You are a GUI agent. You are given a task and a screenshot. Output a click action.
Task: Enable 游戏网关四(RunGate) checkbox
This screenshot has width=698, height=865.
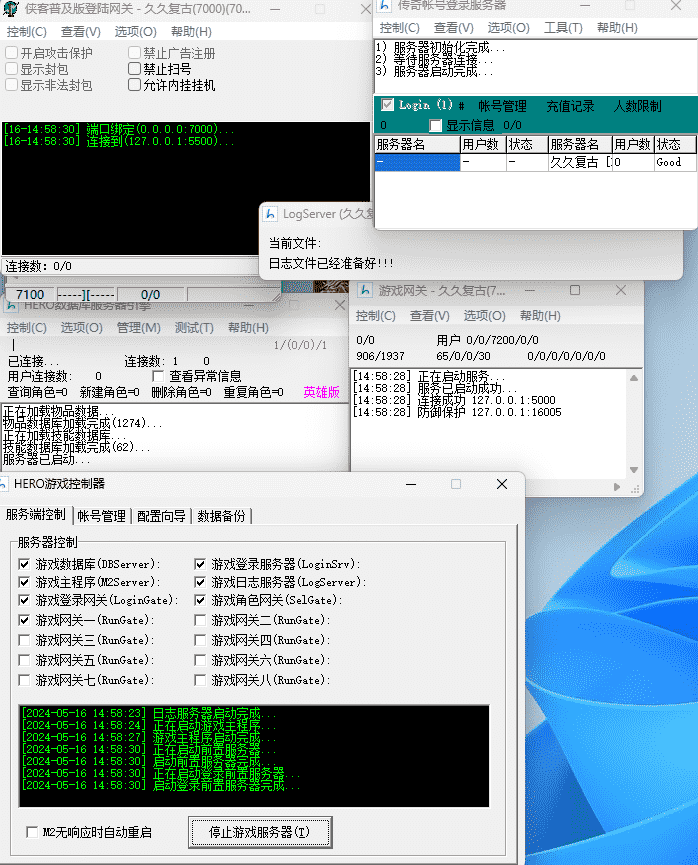click(x=200, y=640)
